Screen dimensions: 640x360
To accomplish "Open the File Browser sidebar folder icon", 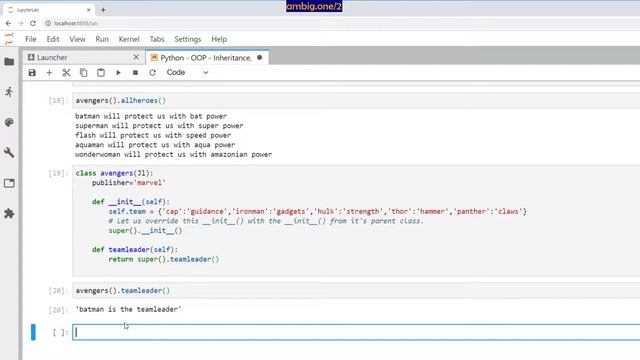I will (9, 62).
